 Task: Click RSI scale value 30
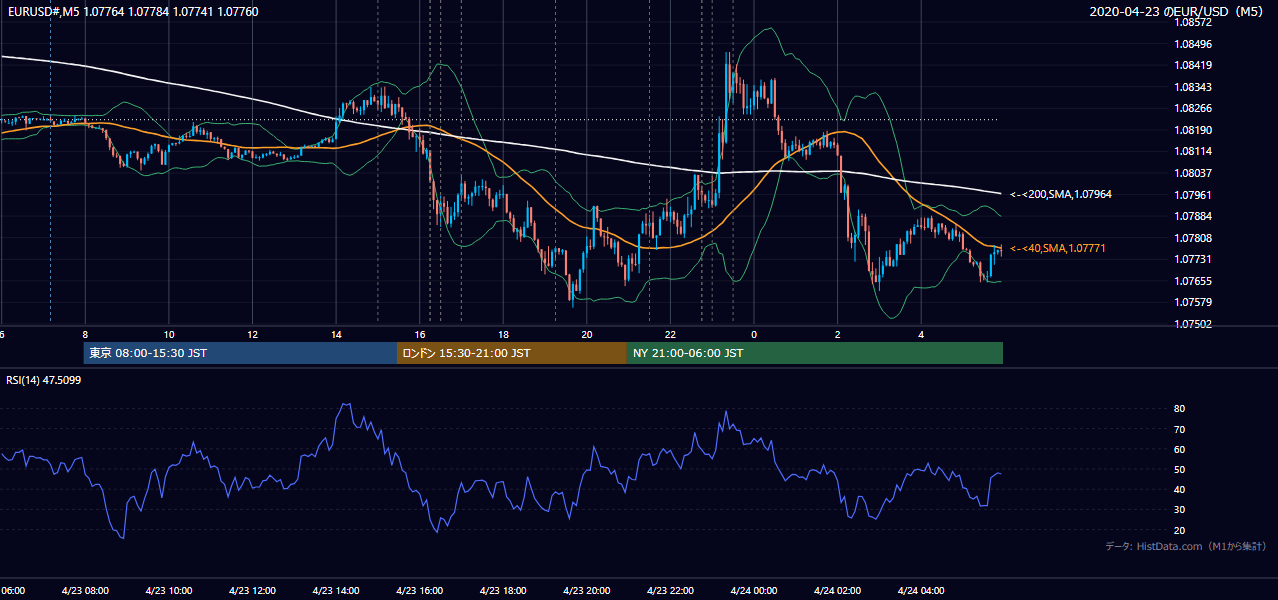(1180, 509)
